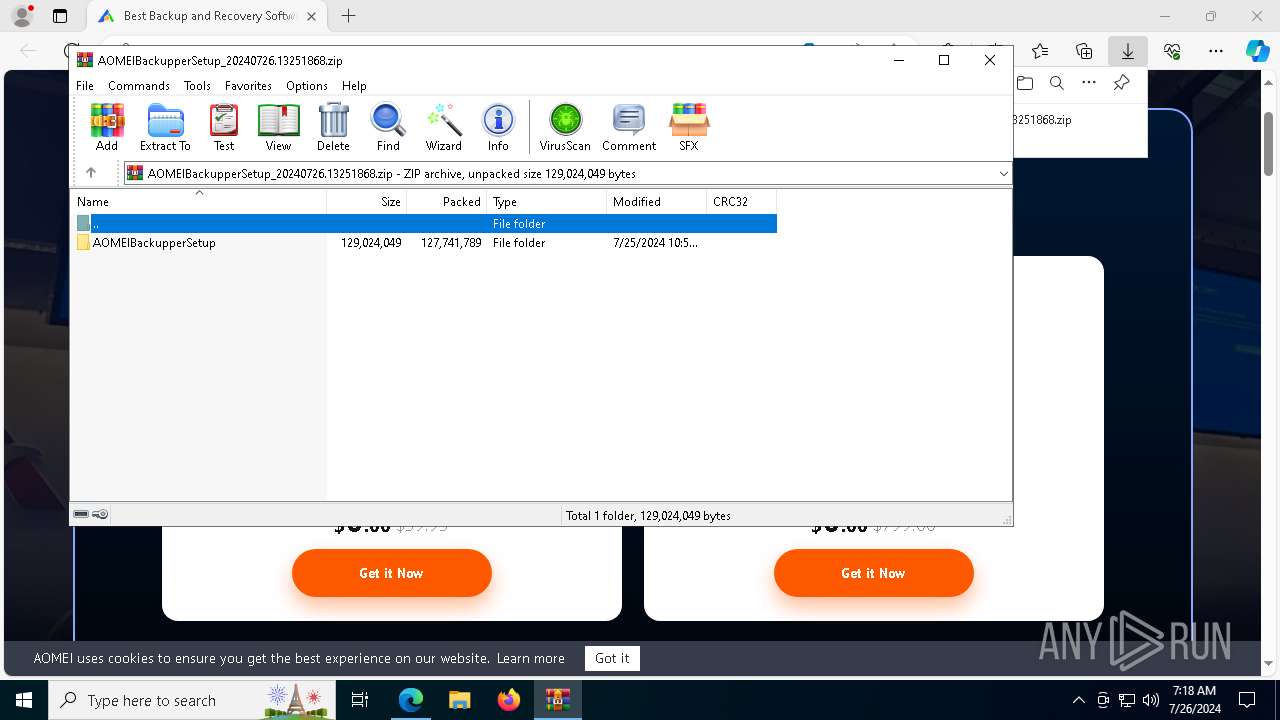Open the Tools menu
The width and height of the screenshot is (1280, 720).
click(197, 86)
